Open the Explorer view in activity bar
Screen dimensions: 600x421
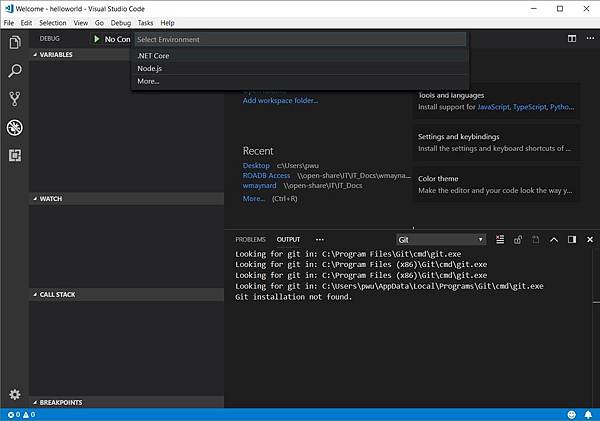point(15,42)
